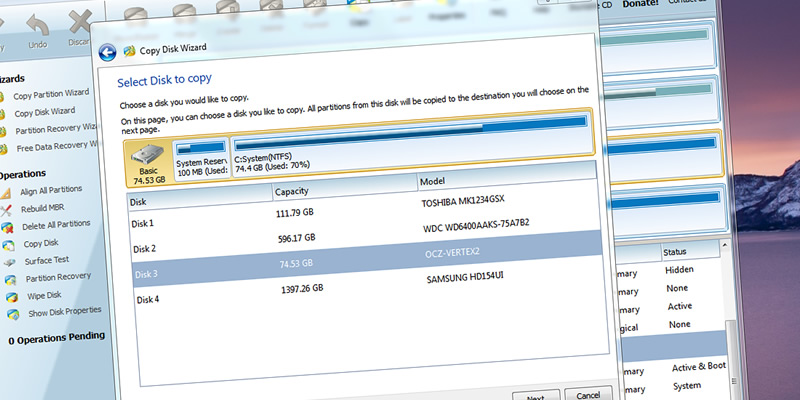The image size is (800, 400).
Task: Click the Partition Recovery operation icon
Action: pyautogui.click(x=10, y=280)
